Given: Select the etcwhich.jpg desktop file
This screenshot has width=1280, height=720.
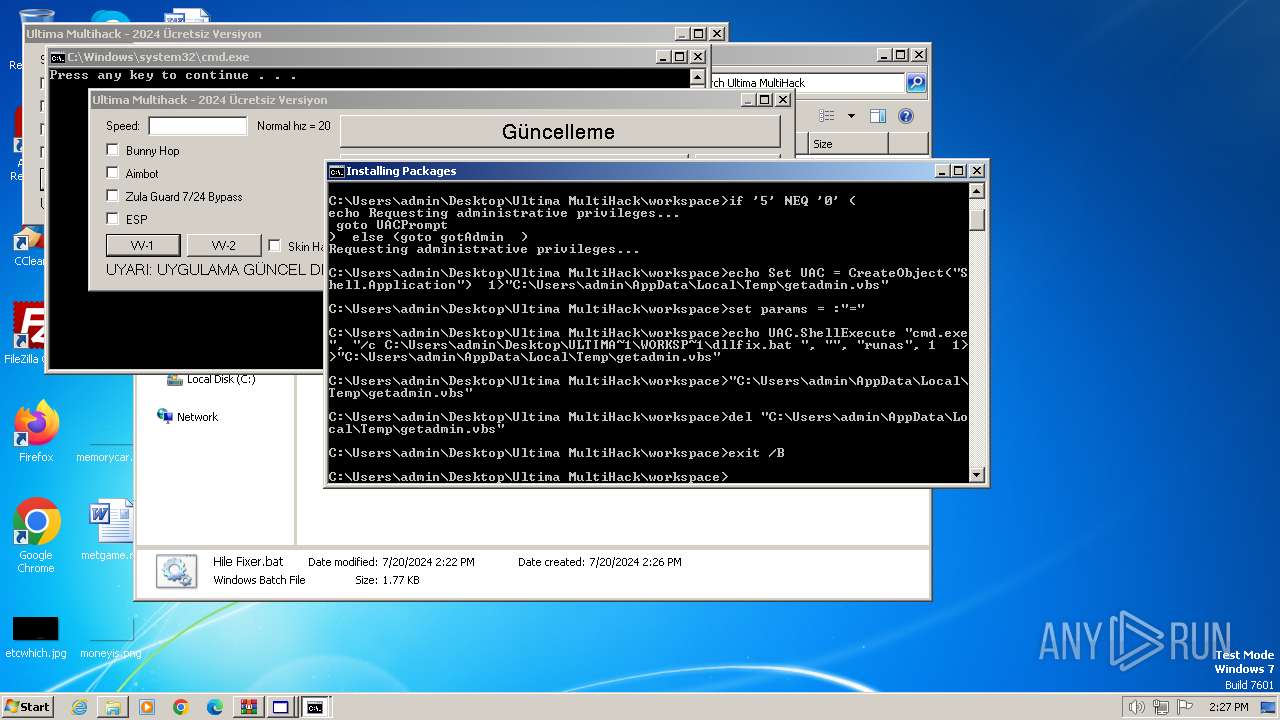Looking at the screenshot, I should pyautogui.click(x=36, y=637).
